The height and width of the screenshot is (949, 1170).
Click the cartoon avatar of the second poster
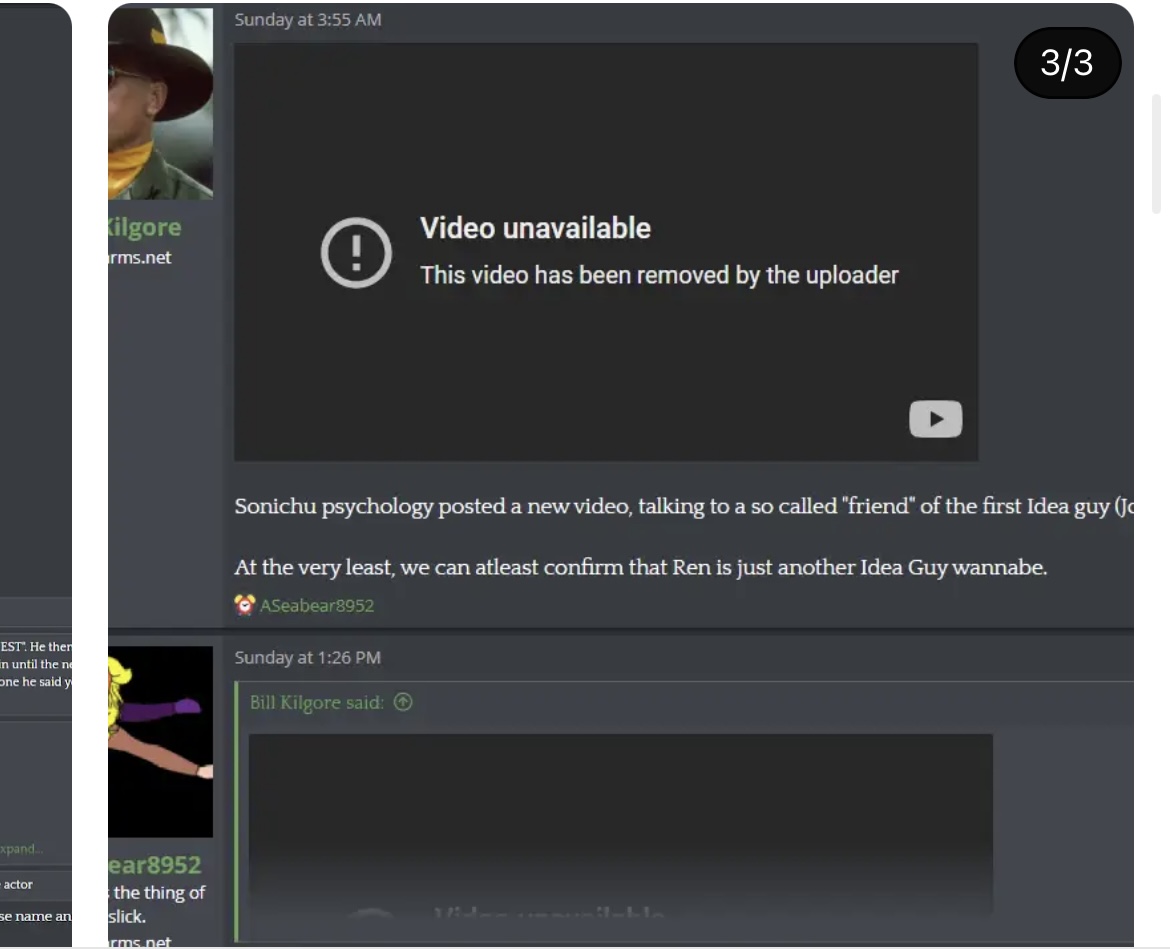pyautogui.click(x=160, y=742)
